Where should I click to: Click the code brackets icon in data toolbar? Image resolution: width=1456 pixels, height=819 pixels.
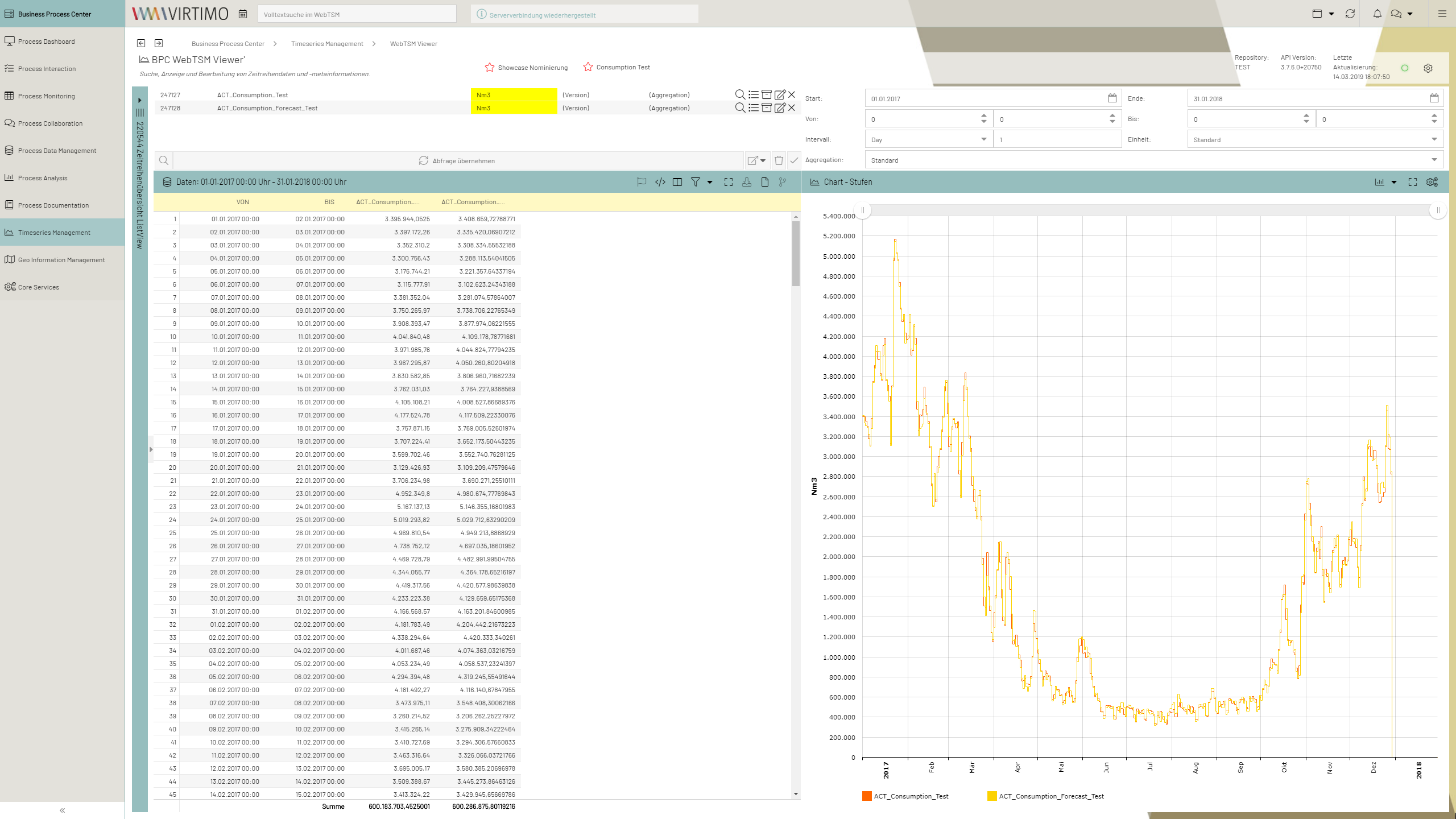660,182
